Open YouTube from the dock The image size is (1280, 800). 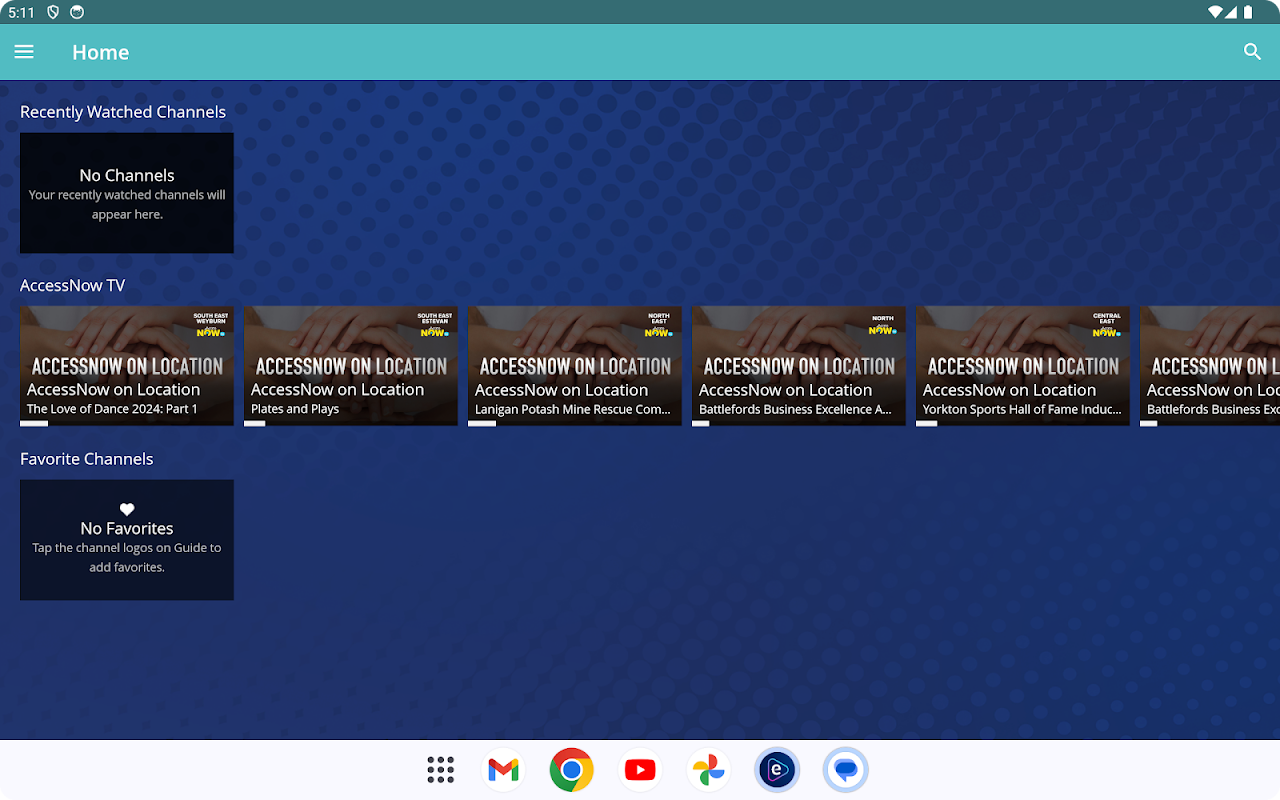[640, 770]
